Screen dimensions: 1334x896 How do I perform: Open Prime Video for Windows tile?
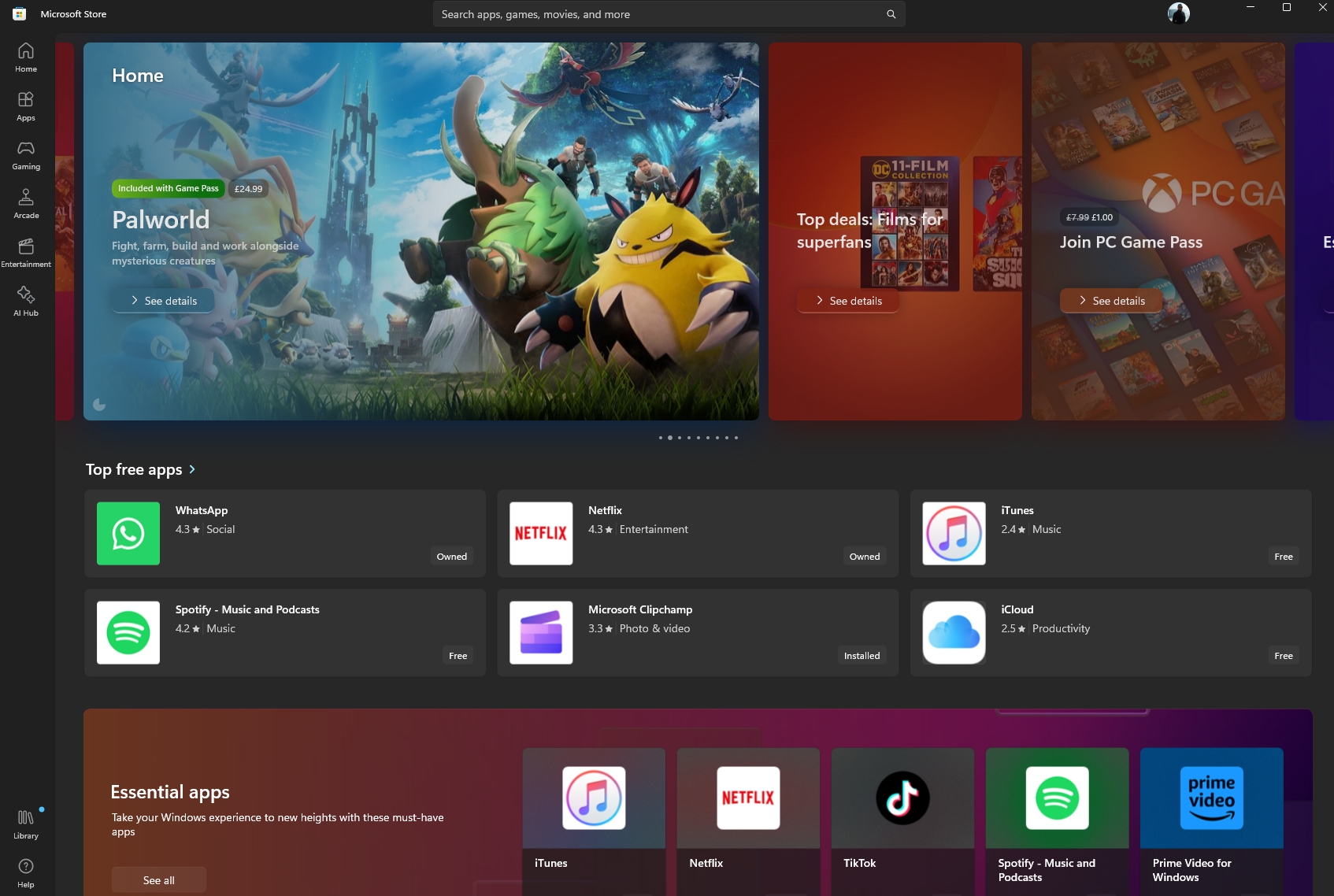pos(1211,821)
